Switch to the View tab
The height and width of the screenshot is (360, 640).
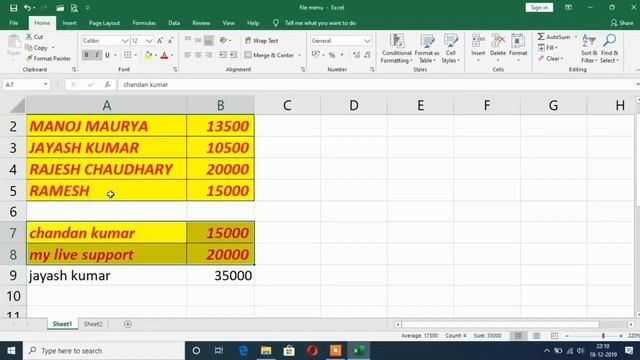(x=228, y=23)
